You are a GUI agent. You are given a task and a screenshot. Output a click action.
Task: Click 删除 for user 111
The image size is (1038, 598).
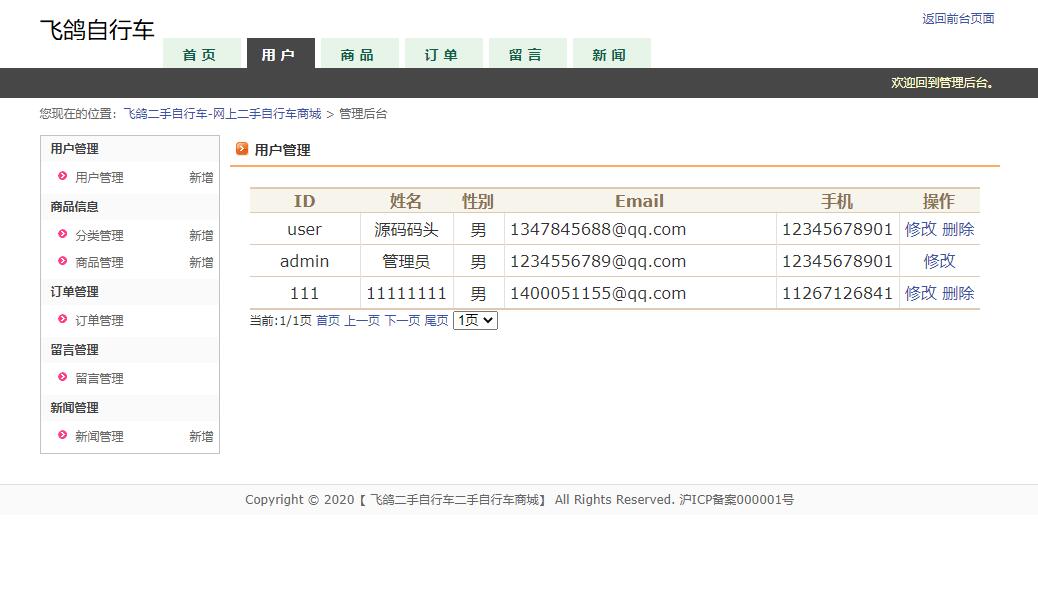coord(958,293)
